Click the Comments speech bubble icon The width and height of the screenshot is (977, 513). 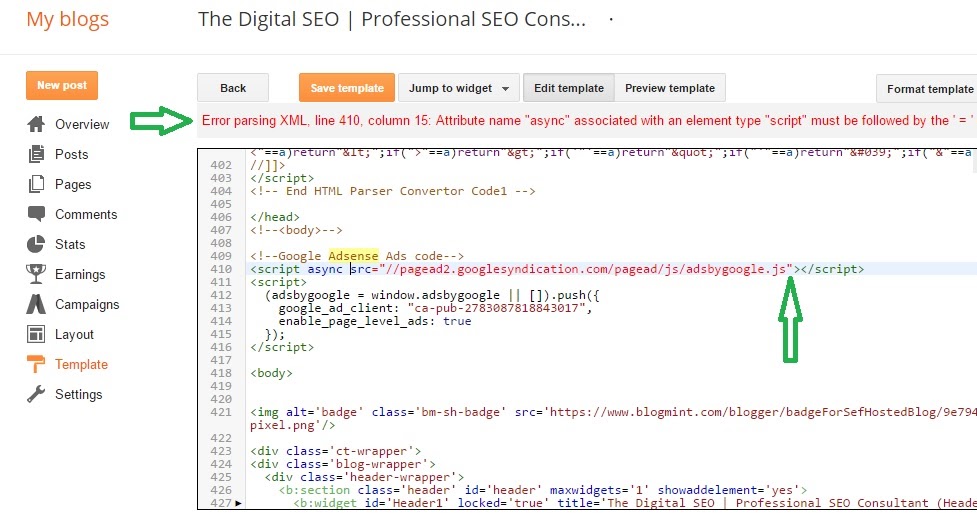[x=36, y=214]
